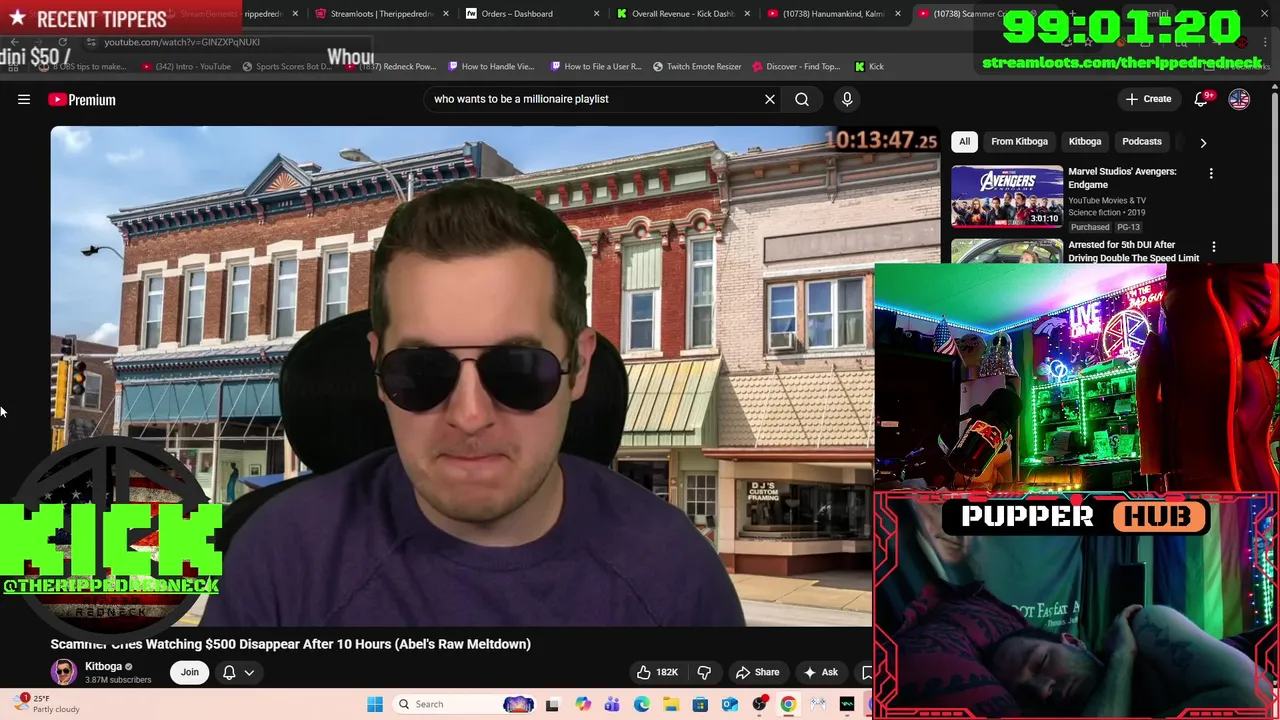This screenshot has width=1280, height=720.
Task: Click the Create button
Action: click(1148, 99)
